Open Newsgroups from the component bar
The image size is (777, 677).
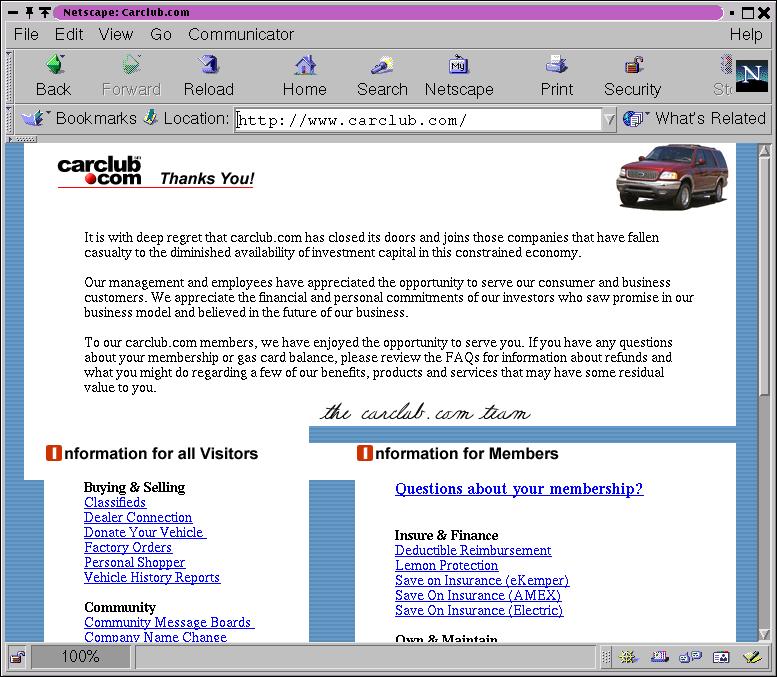(x=690, y=657)
